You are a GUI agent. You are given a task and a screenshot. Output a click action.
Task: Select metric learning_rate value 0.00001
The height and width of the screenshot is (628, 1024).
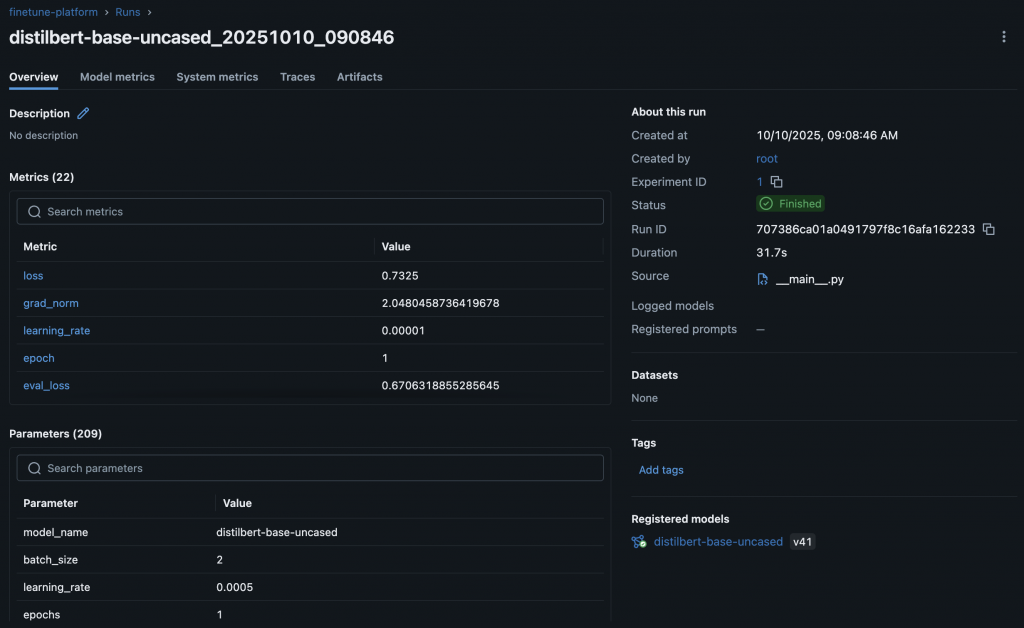(403, 330)
